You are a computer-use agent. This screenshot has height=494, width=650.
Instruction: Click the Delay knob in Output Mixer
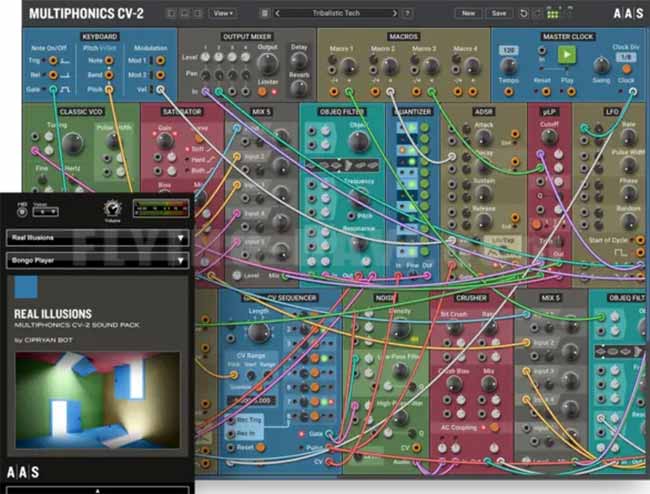point(298,61)
